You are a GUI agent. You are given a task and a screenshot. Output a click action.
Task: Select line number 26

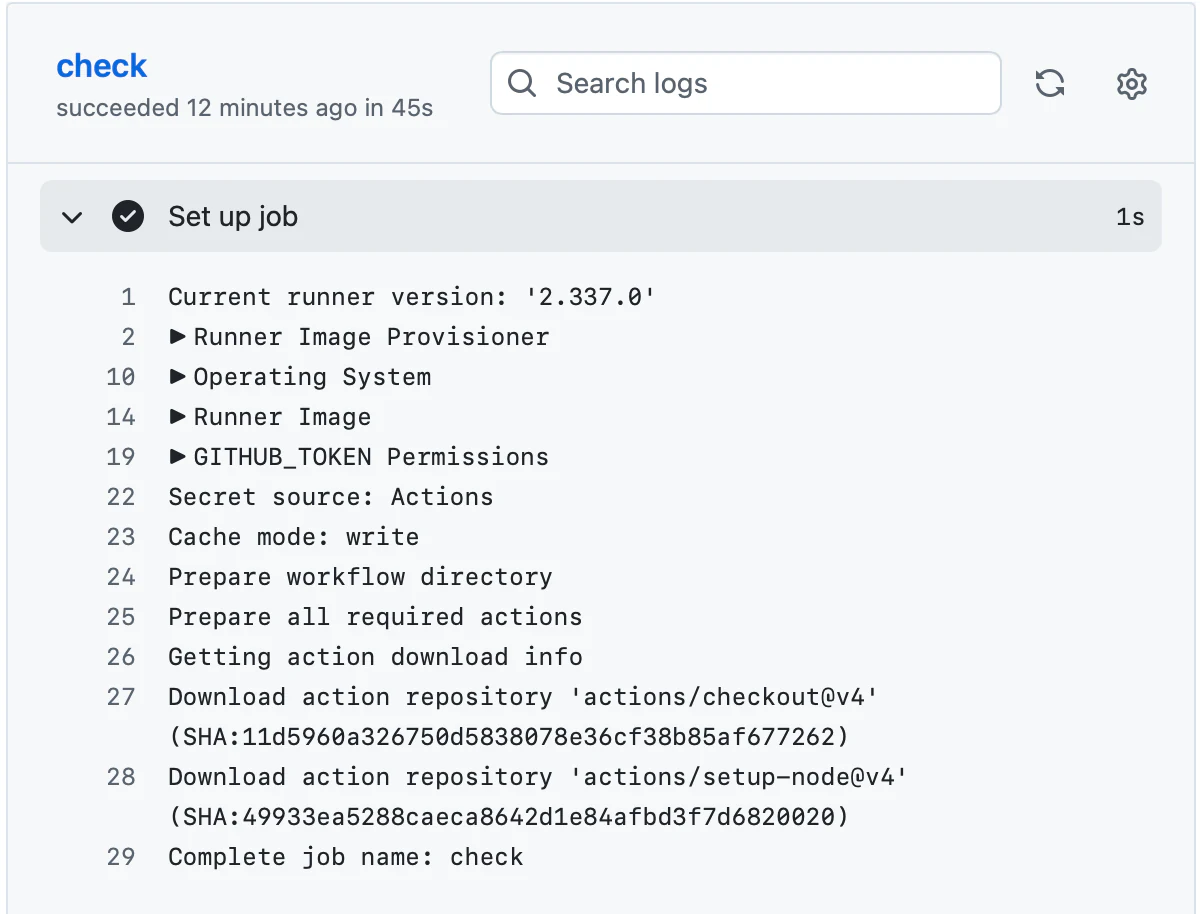(x=120, y=657)
